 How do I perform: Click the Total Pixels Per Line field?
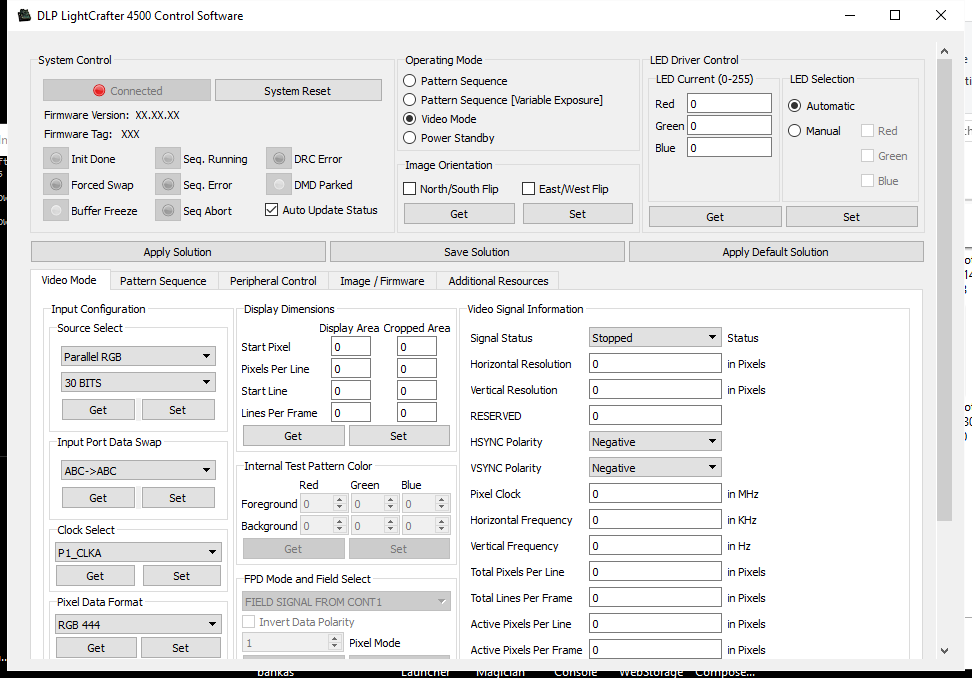coord(655,572)
